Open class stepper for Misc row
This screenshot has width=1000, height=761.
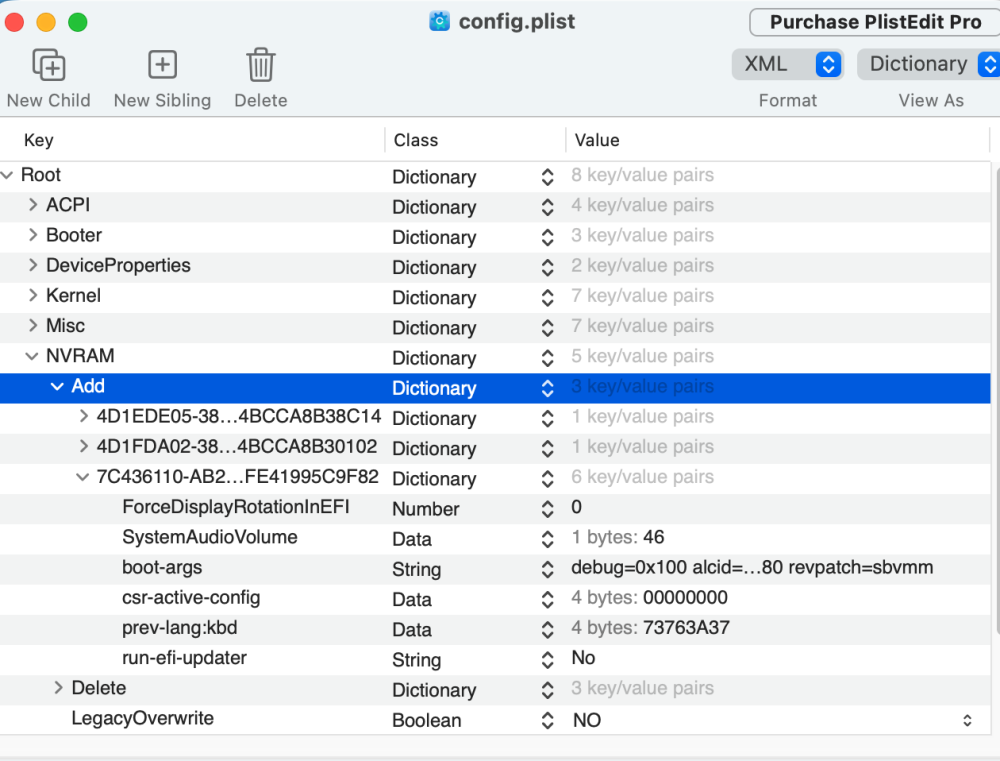click(x=547, y=328)
